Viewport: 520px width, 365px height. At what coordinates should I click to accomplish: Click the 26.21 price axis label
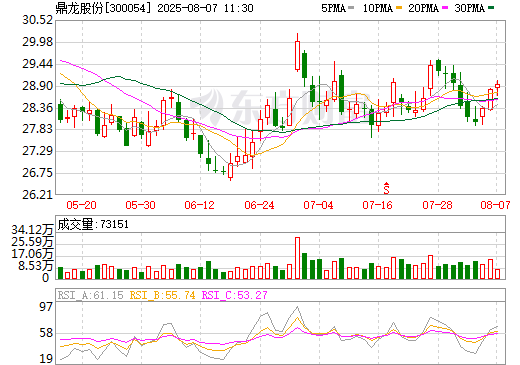[37, 195]
